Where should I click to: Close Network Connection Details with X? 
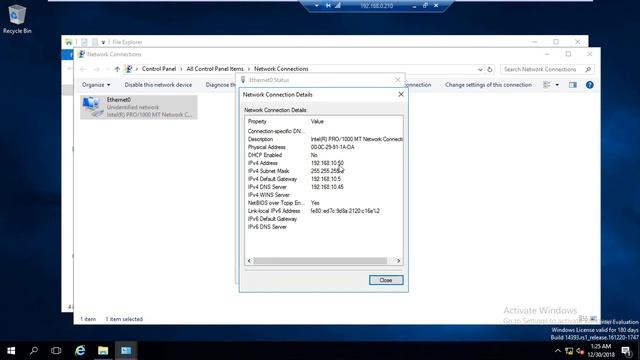click(x=401, y=94)
